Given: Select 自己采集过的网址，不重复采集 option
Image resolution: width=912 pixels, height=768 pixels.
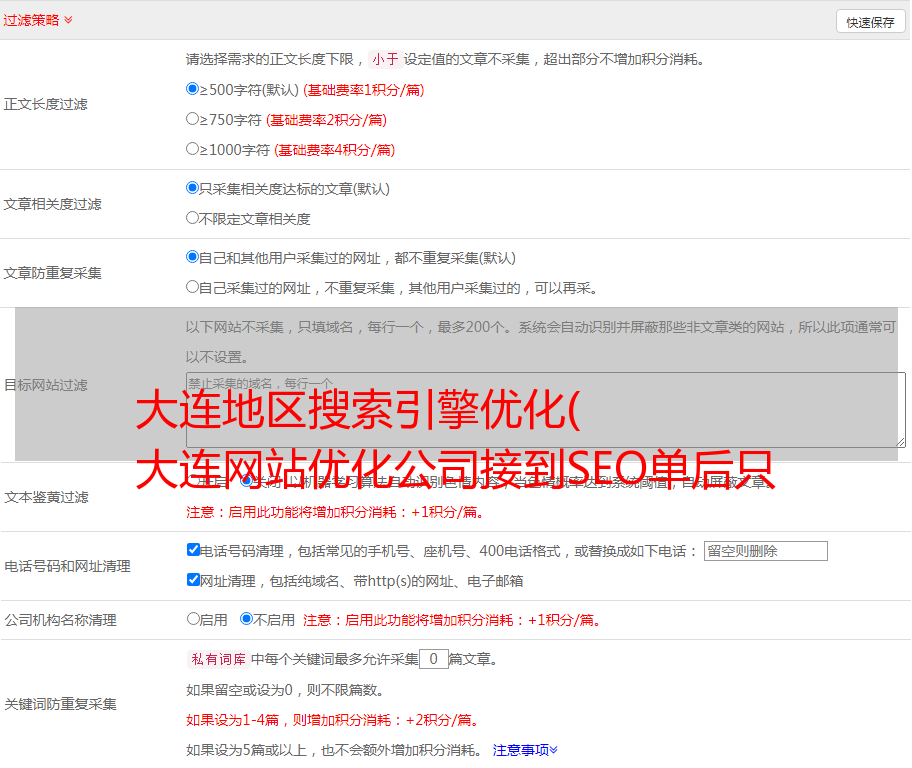Looking at the screenshot, I should click(x=192, y=287).
